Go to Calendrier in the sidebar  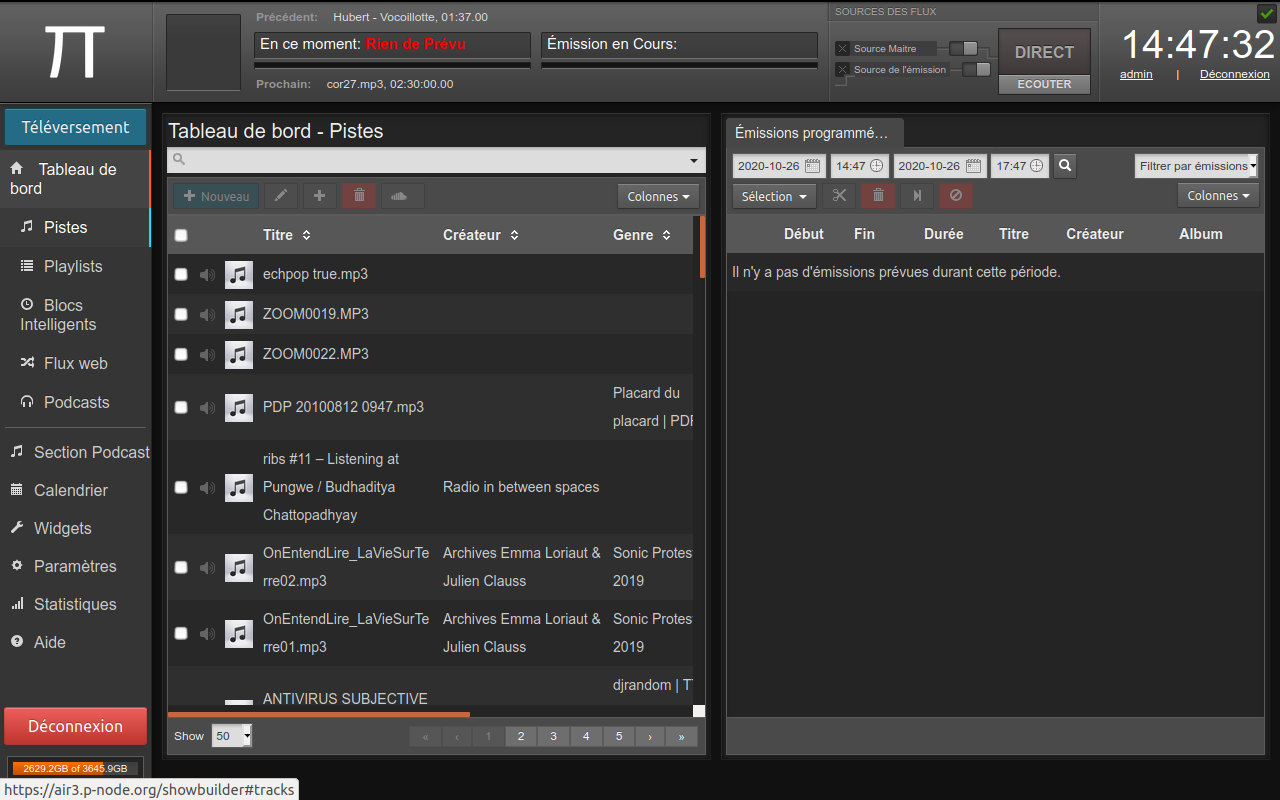click(70, 490)
